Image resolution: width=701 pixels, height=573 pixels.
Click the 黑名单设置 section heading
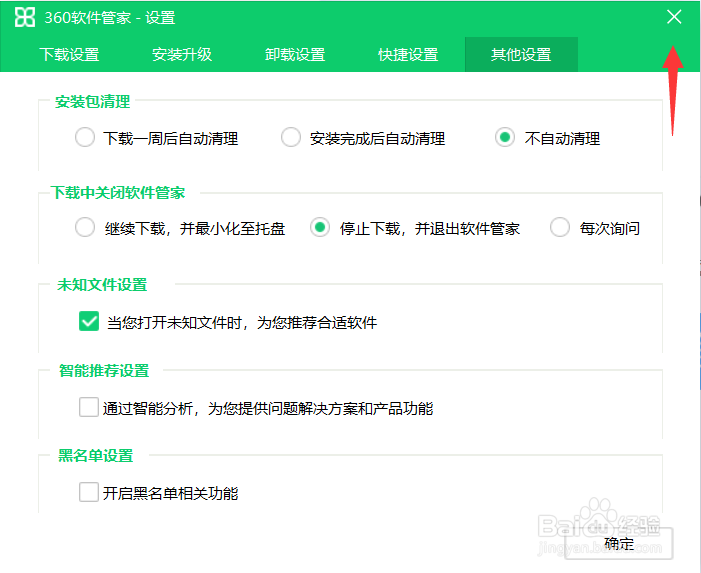tap(96, 456)
